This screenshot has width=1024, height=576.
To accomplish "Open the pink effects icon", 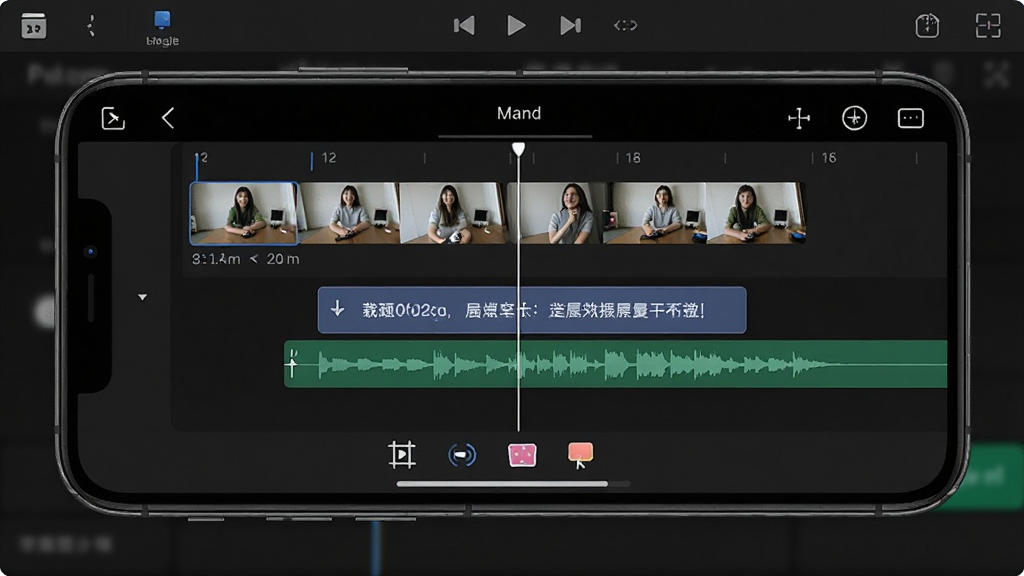I will [522, 455].
